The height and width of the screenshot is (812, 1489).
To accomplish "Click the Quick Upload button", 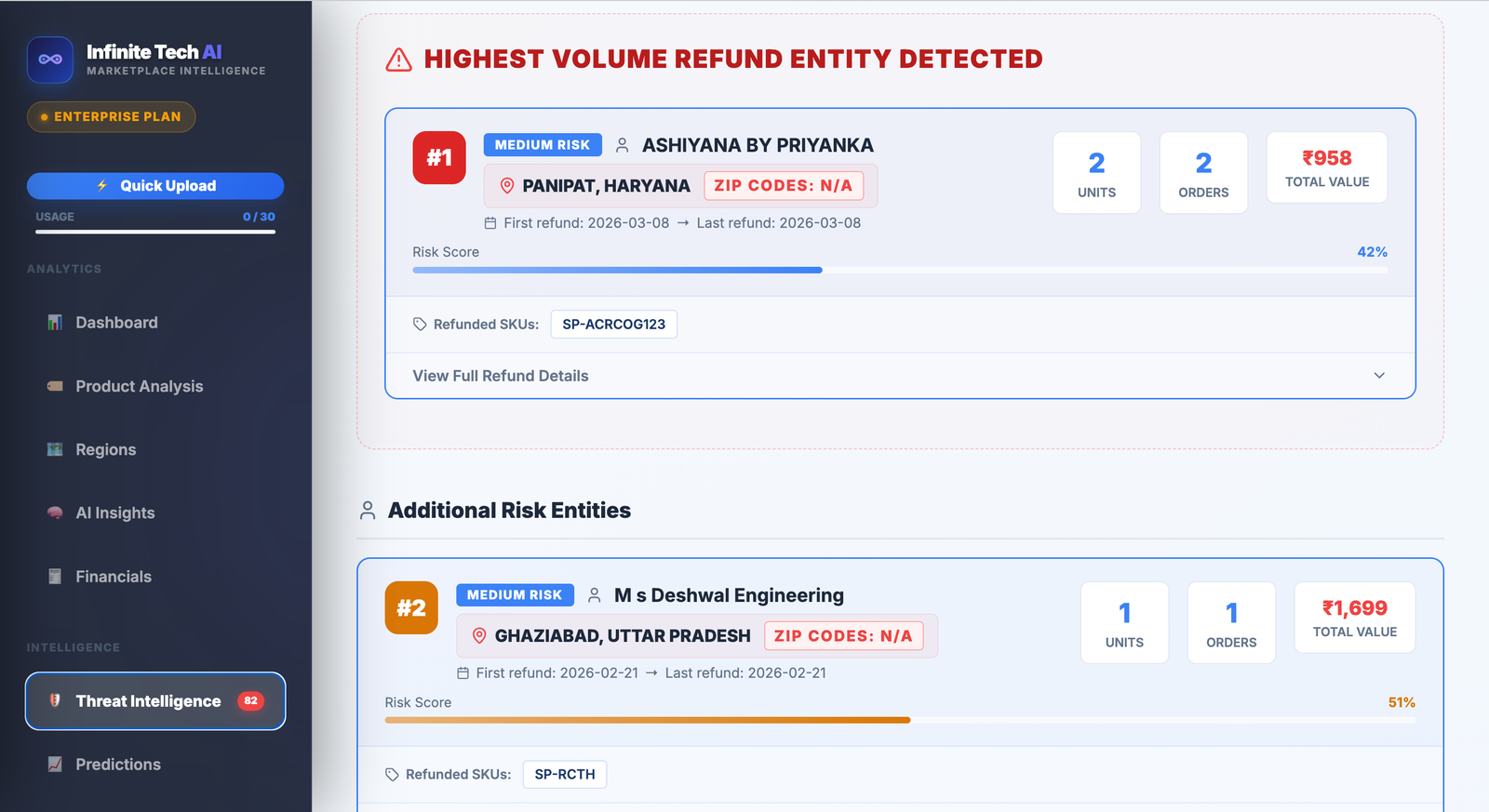I will 155,186.
